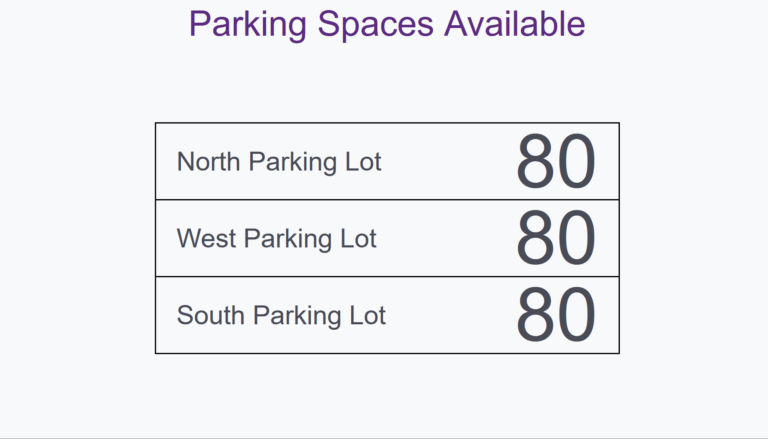Image resolution: width=768 pixels, height=439 pixels.
Task: Click the word South in the last row
Action: (x=211, y=315)
